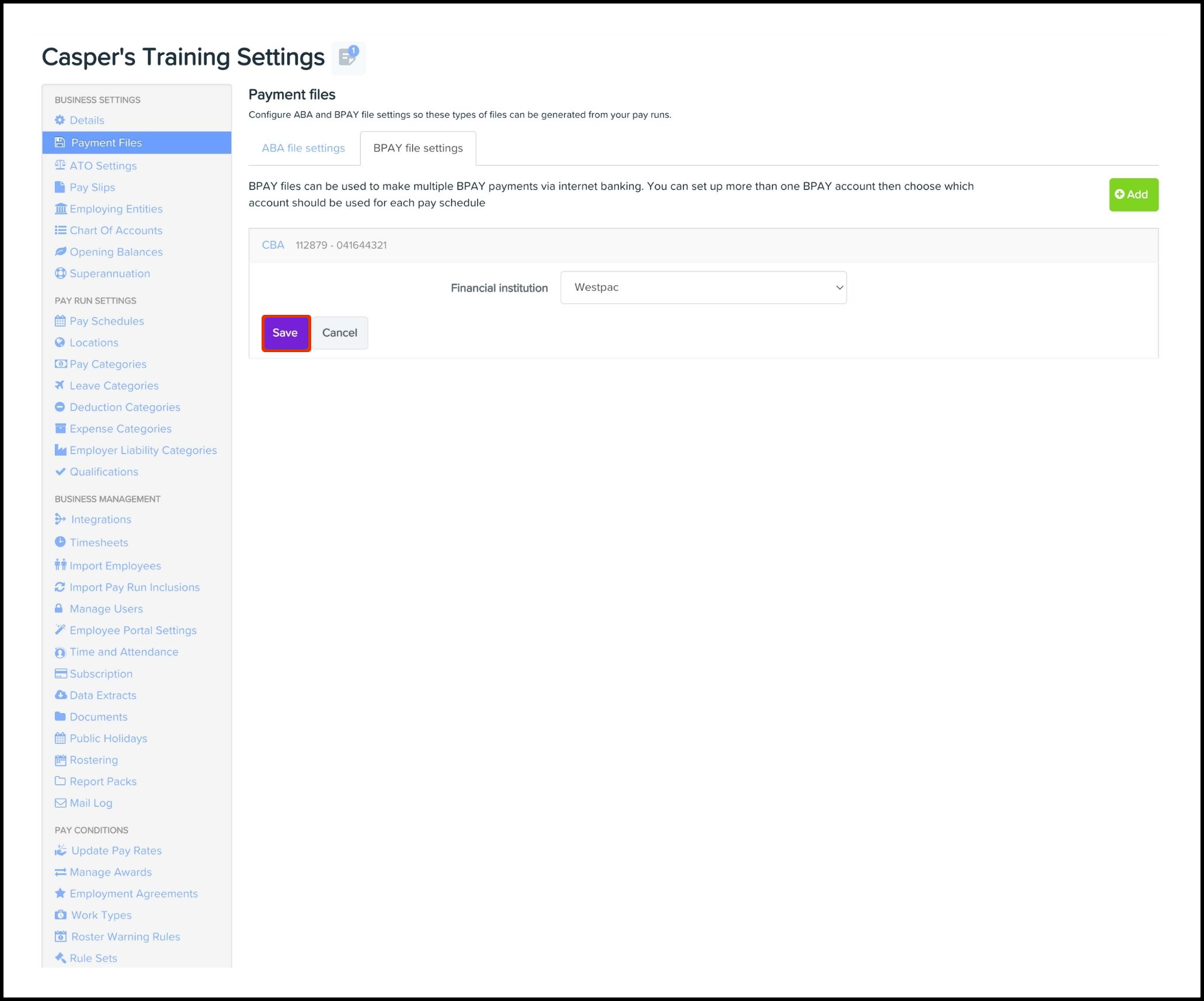Click the scales icon for ATO Settings
The height and width of the screenshot is (1001, 1204).
[x=60, y=165]
